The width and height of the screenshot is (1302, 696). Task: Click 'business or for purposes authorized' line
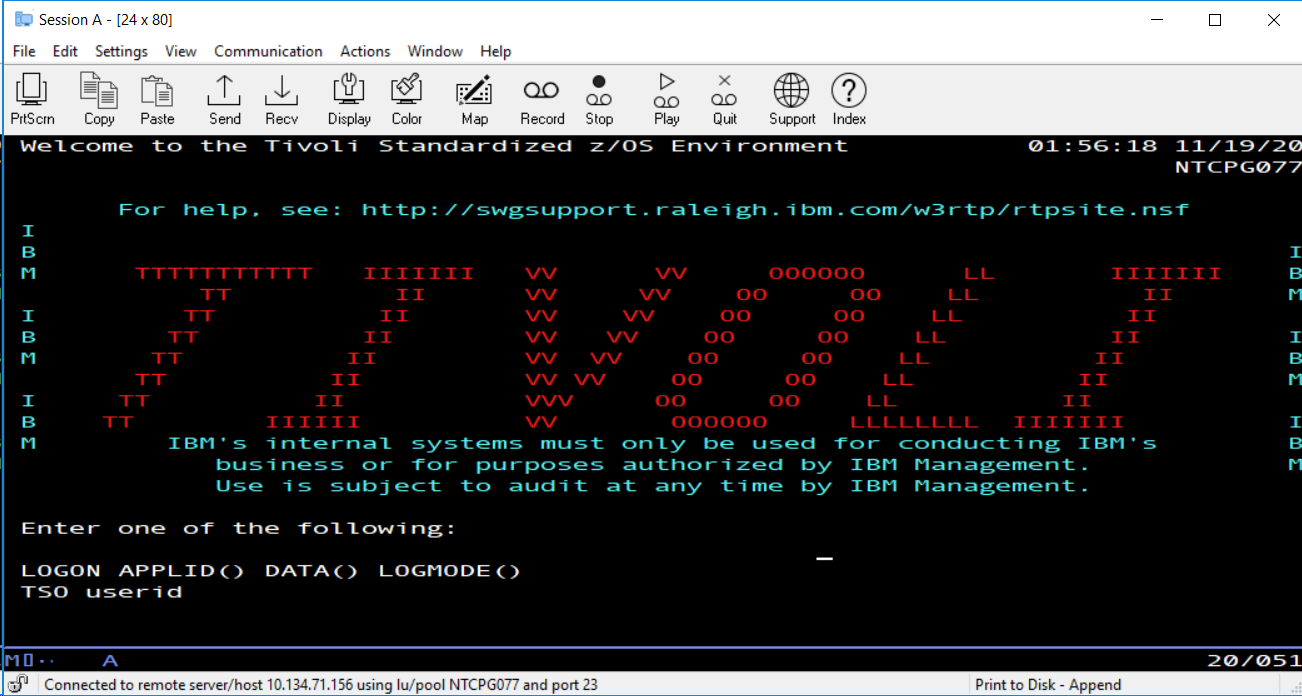click(653, 465)
